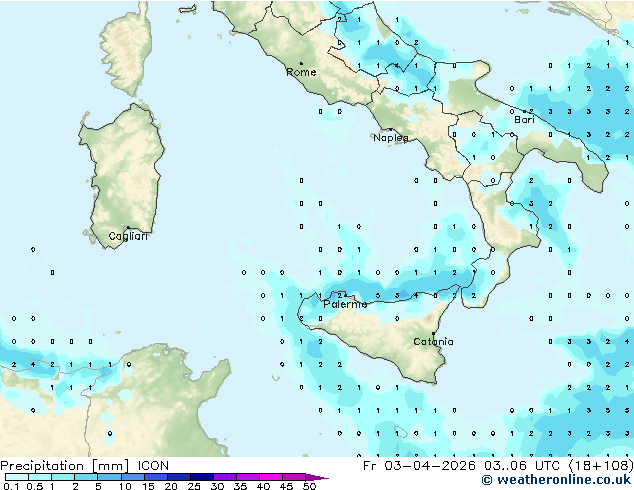Click the '03..06 UTC' time text
Screen dimensions: 634x490
pos(522,466)
